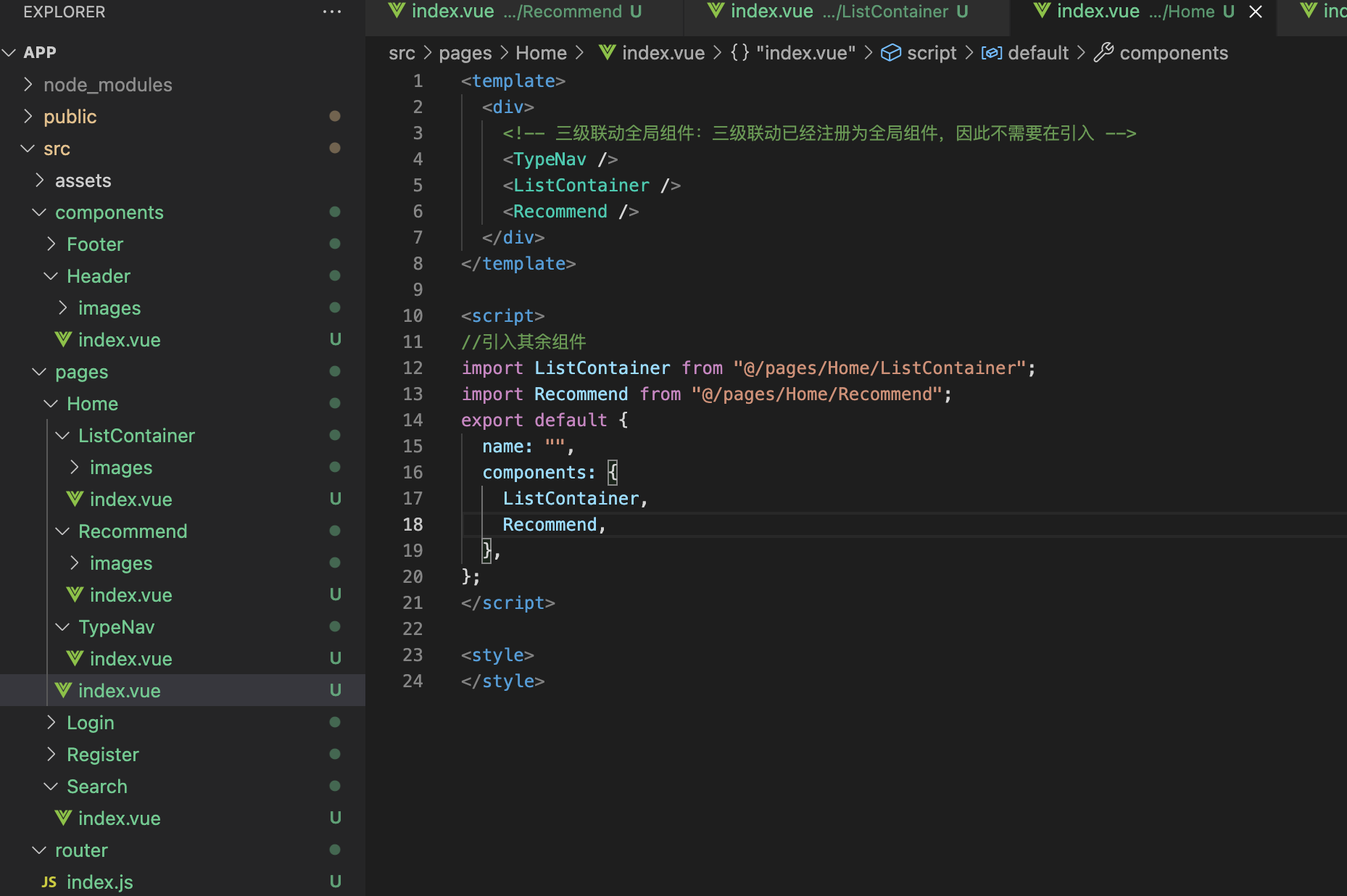Screen dimensions: 1347x896
Task: Click the JS icon beside router index.js
Action: click(x=49, y=882)
